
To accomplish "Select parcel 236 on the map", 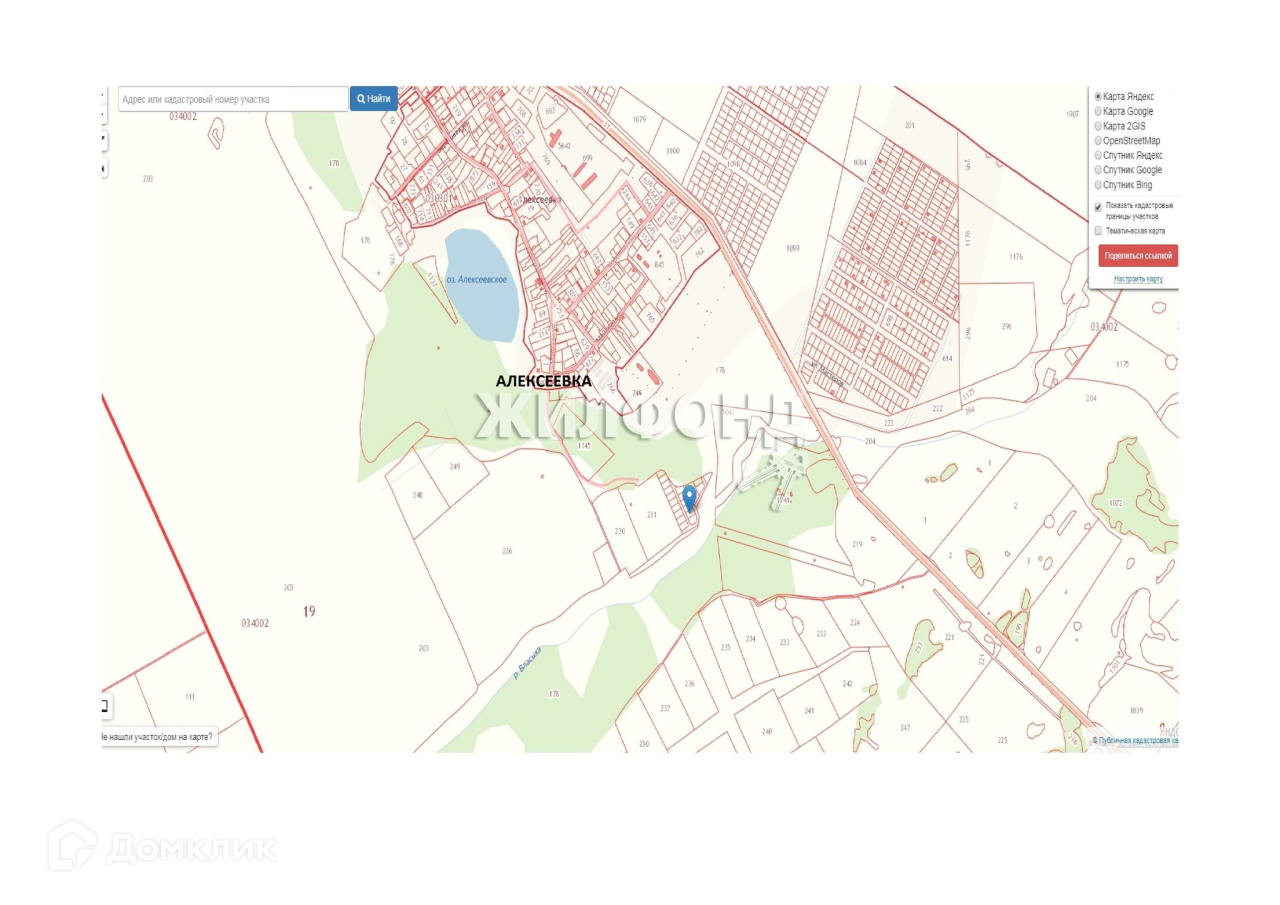I will (x=689, y=684).
